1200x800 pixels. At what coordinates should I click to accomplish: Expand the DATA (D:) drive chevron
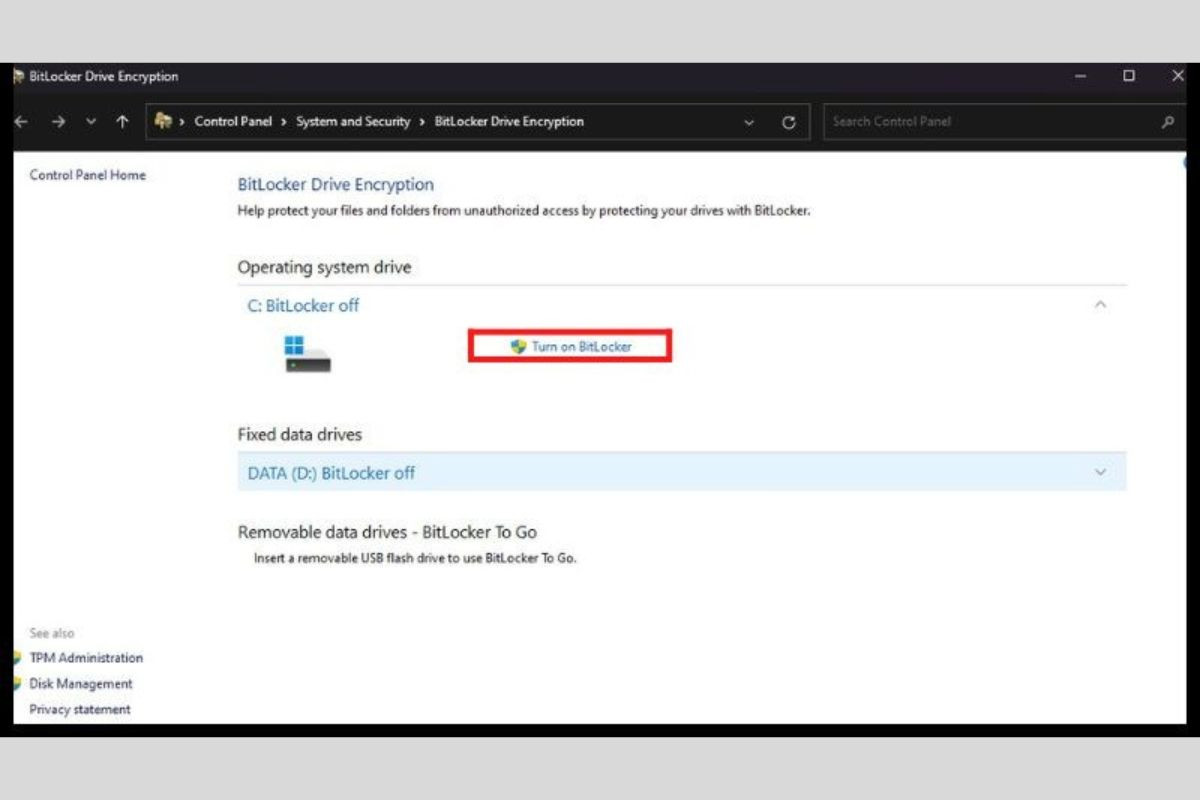point(1100,472)
